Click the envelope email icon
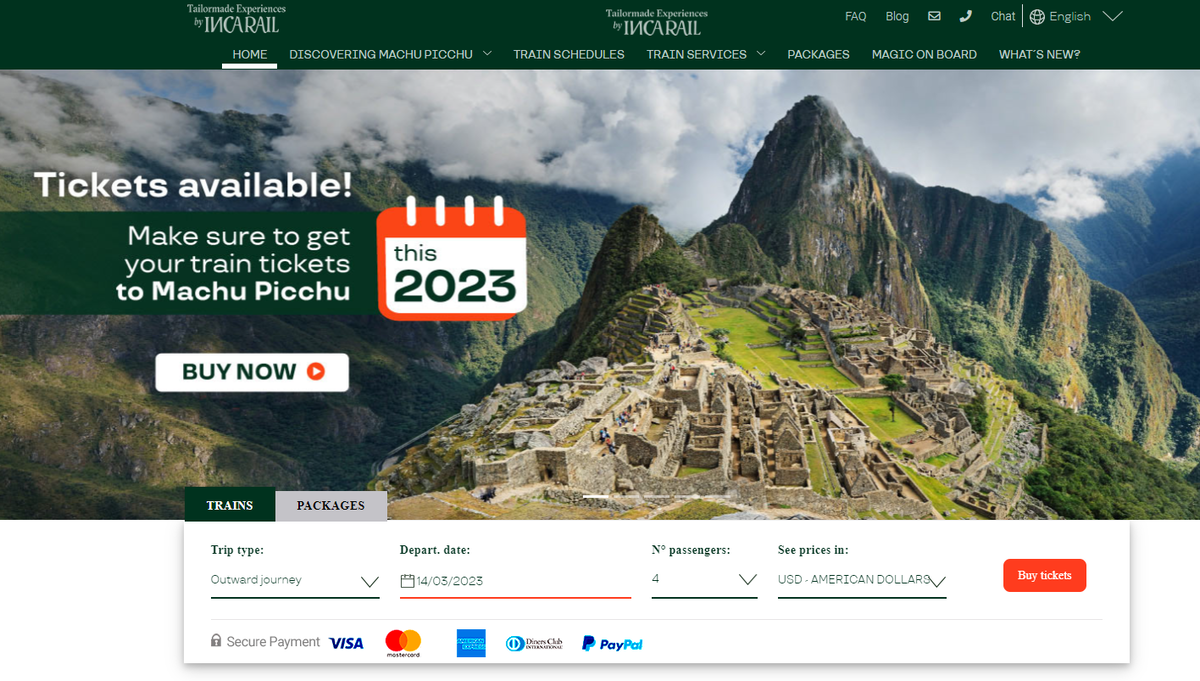Viewport: 1200px width, 681px height. (x=934, y=16)
